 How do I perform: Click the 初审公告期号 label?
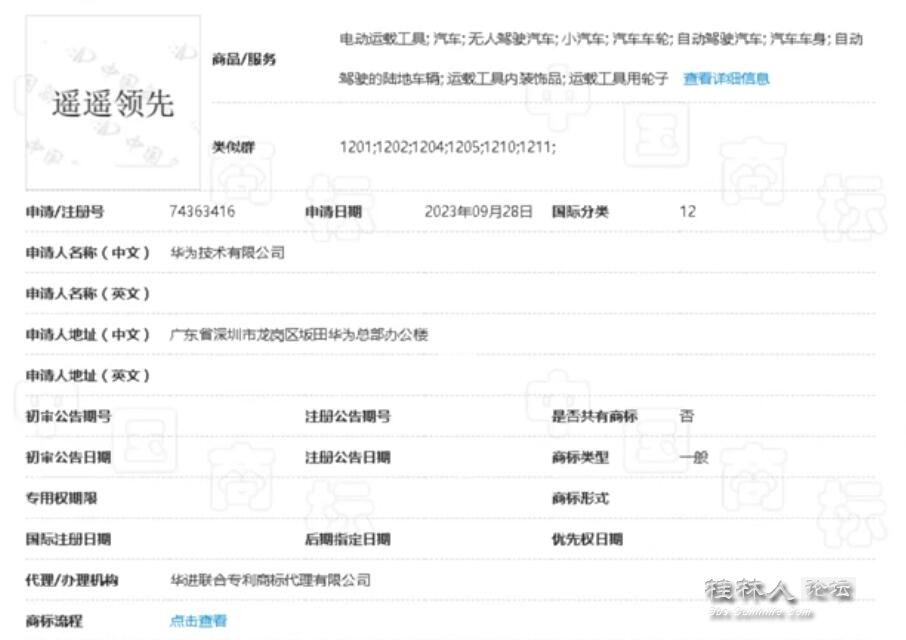[69, 416]
